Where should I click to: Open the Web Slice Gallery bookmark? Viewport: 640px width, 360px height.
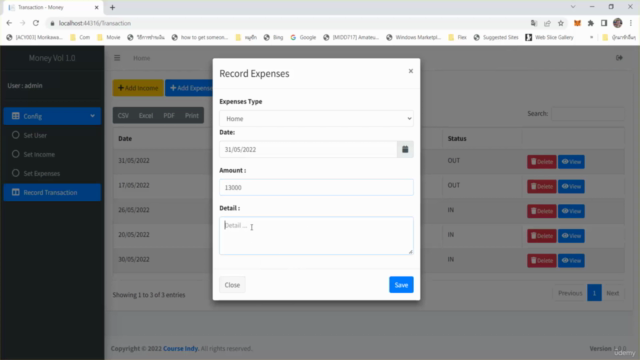[549, 37]
